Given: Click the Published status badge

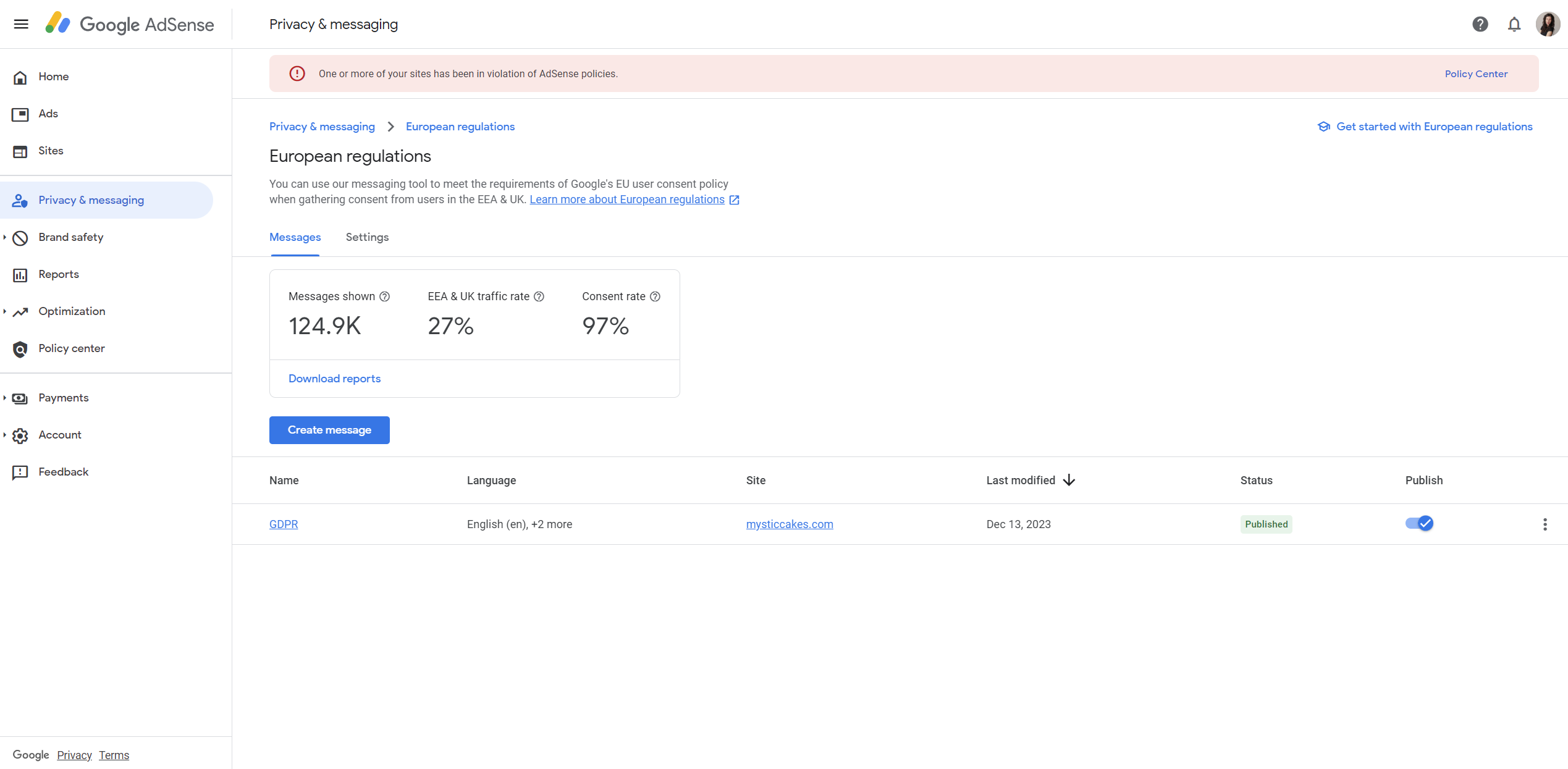Looking at the screenshot, I should tap(1266, 524).
